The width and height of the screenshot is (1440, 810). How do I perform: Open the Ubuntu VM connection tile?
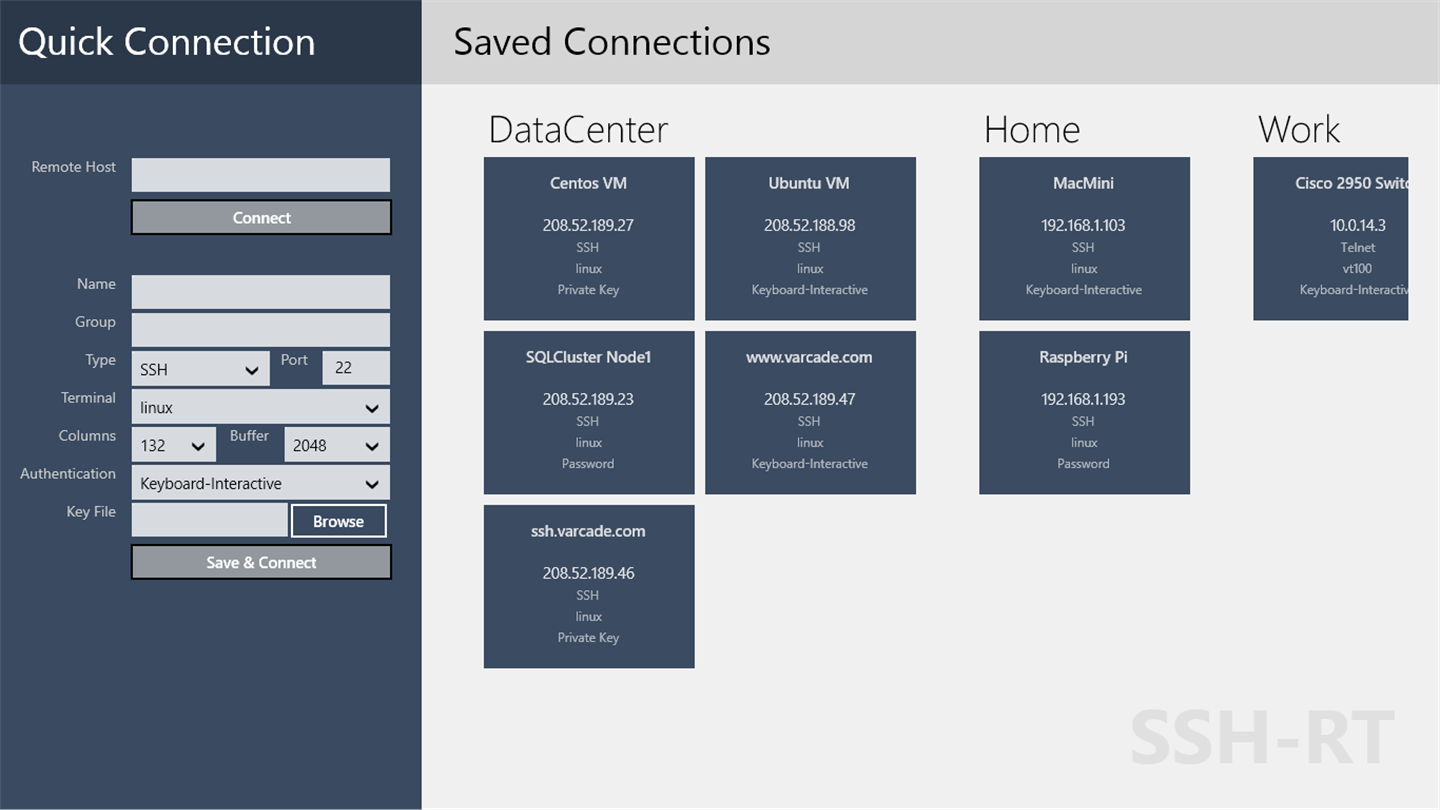(x=810, y=238)
